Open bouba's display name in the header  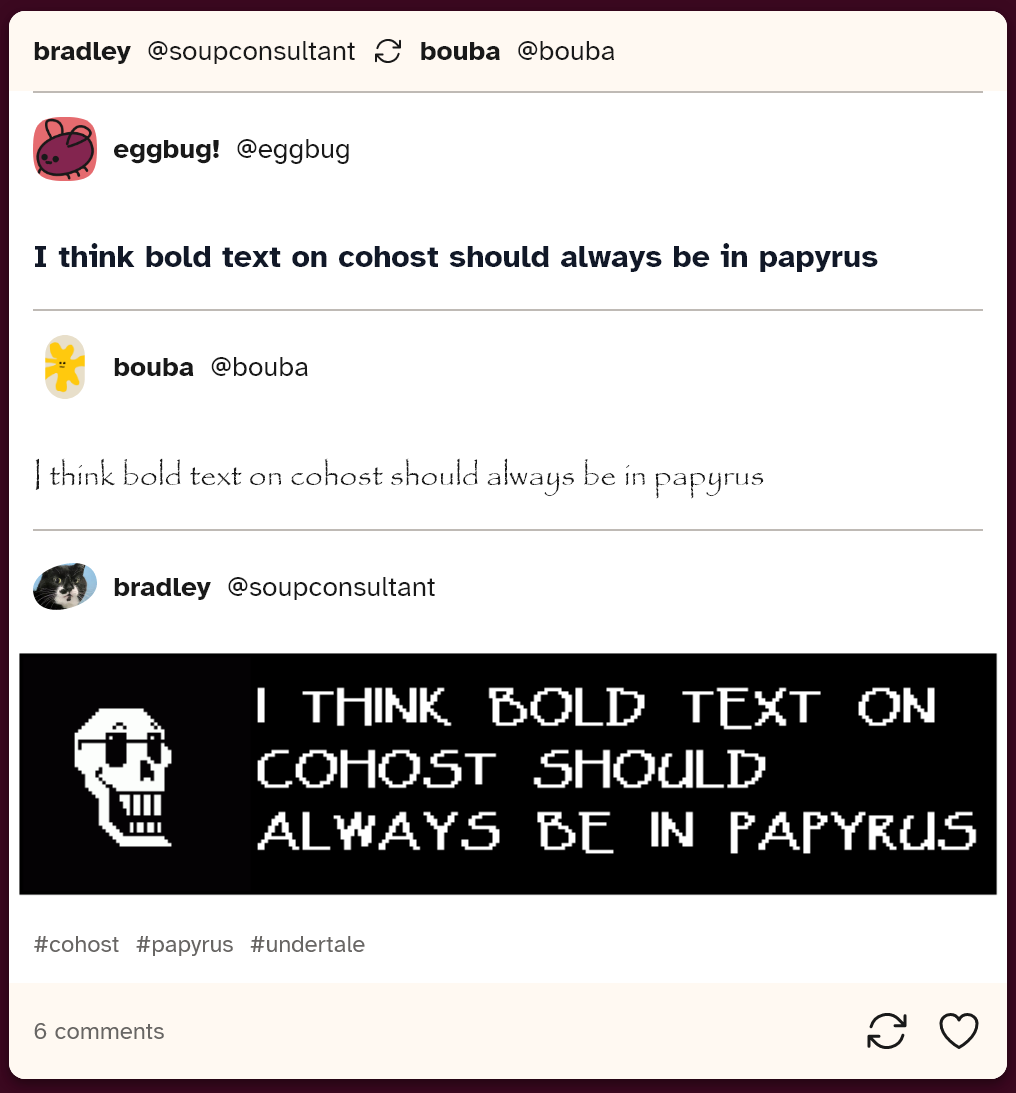[460, 52]
